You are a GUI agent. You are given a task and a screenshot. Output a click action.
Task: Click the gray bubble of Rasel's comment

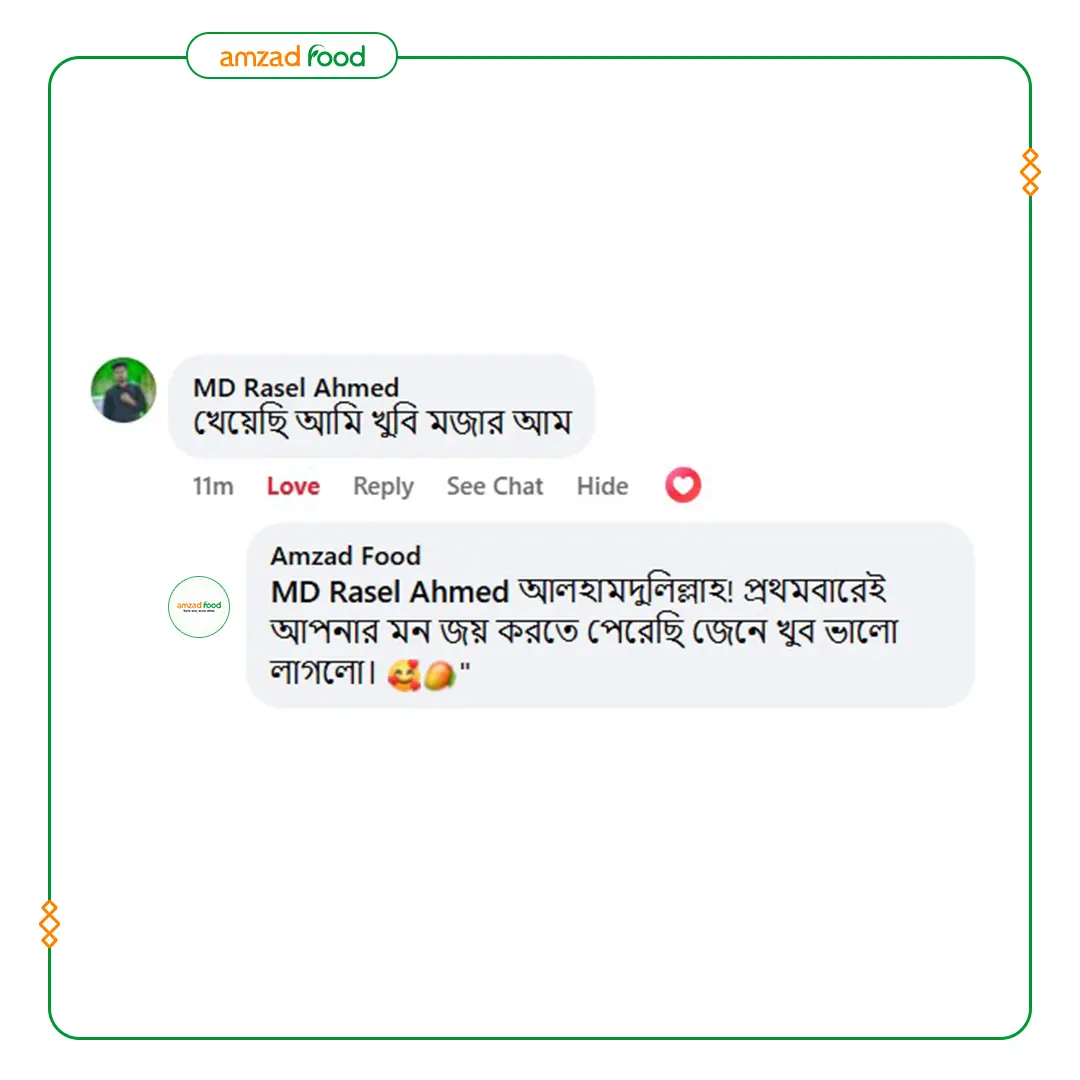point(381,406)
